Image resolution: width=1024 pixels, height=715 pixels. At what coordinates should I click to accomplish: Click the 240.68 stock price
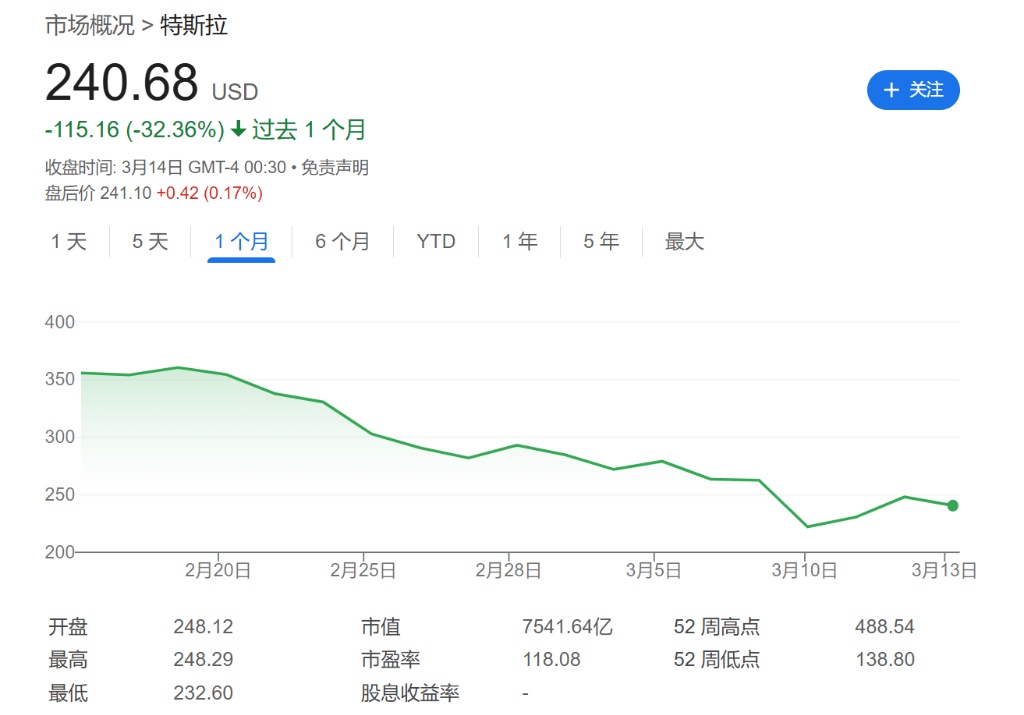[122, 83]
